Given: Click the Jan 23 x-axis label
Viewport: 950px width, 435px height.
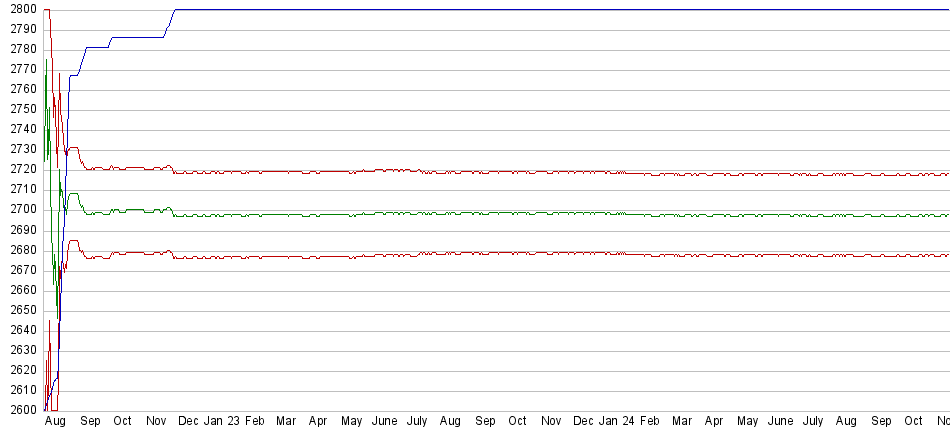Looking at the screenshot, I should (221, 422).
